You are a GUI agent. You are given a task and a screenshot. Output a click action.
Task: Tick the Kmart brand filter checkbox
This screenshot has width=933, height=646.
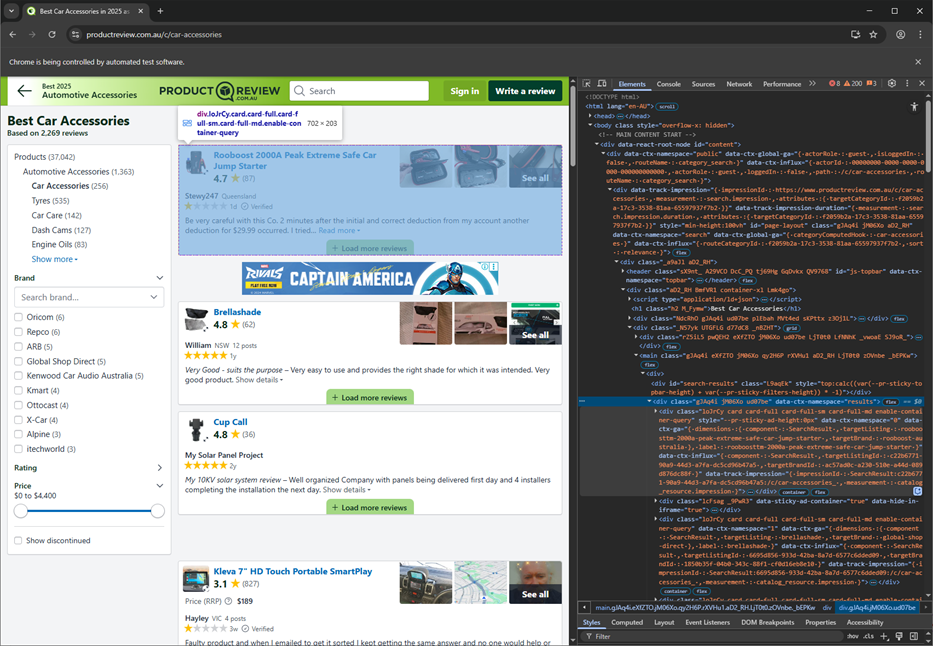(x=19, y=390)
